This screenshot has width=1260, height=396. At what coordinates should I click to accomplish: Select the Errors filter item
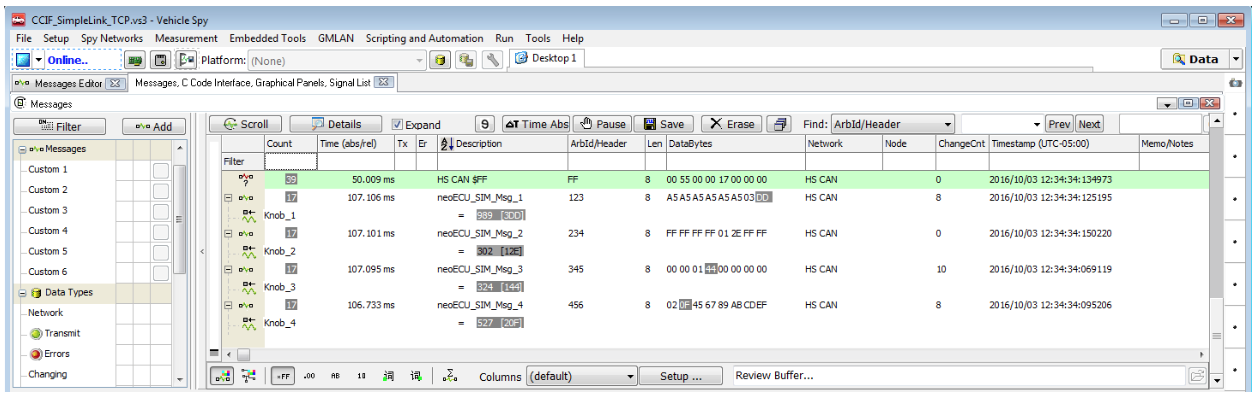coord(49,354)
